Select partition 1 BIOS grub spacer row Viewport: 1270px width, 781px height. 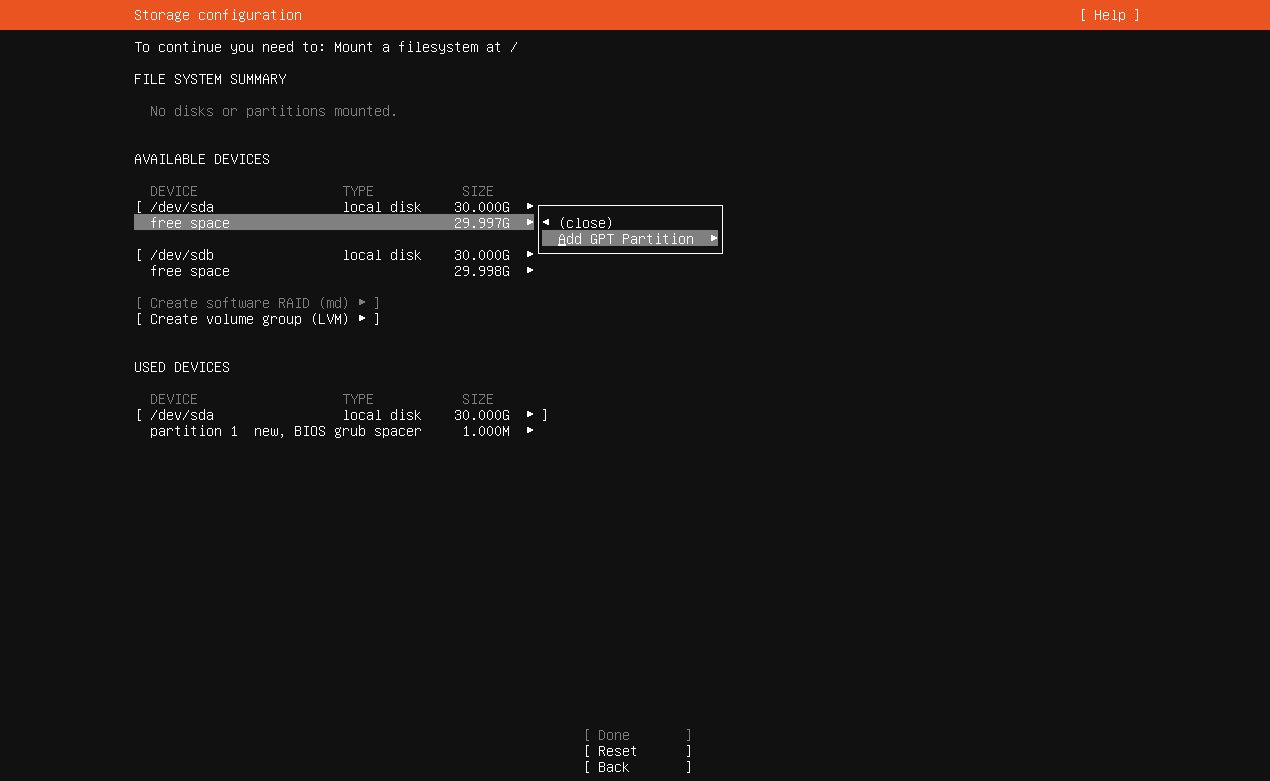pos(285,431)
